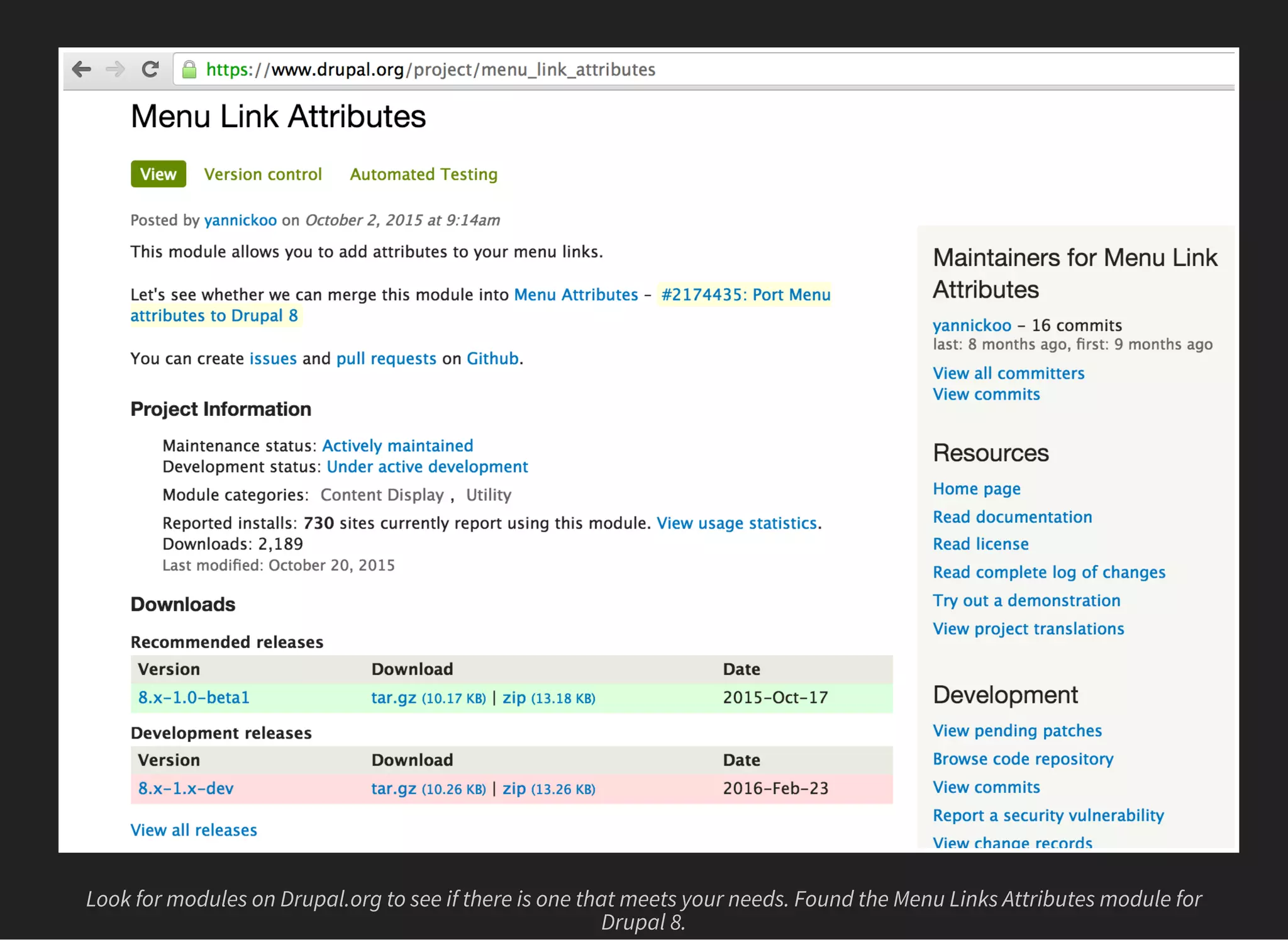1288x940 pixels.
Task: Open Read complete log of changes
Action: (x=1049, y=573)
